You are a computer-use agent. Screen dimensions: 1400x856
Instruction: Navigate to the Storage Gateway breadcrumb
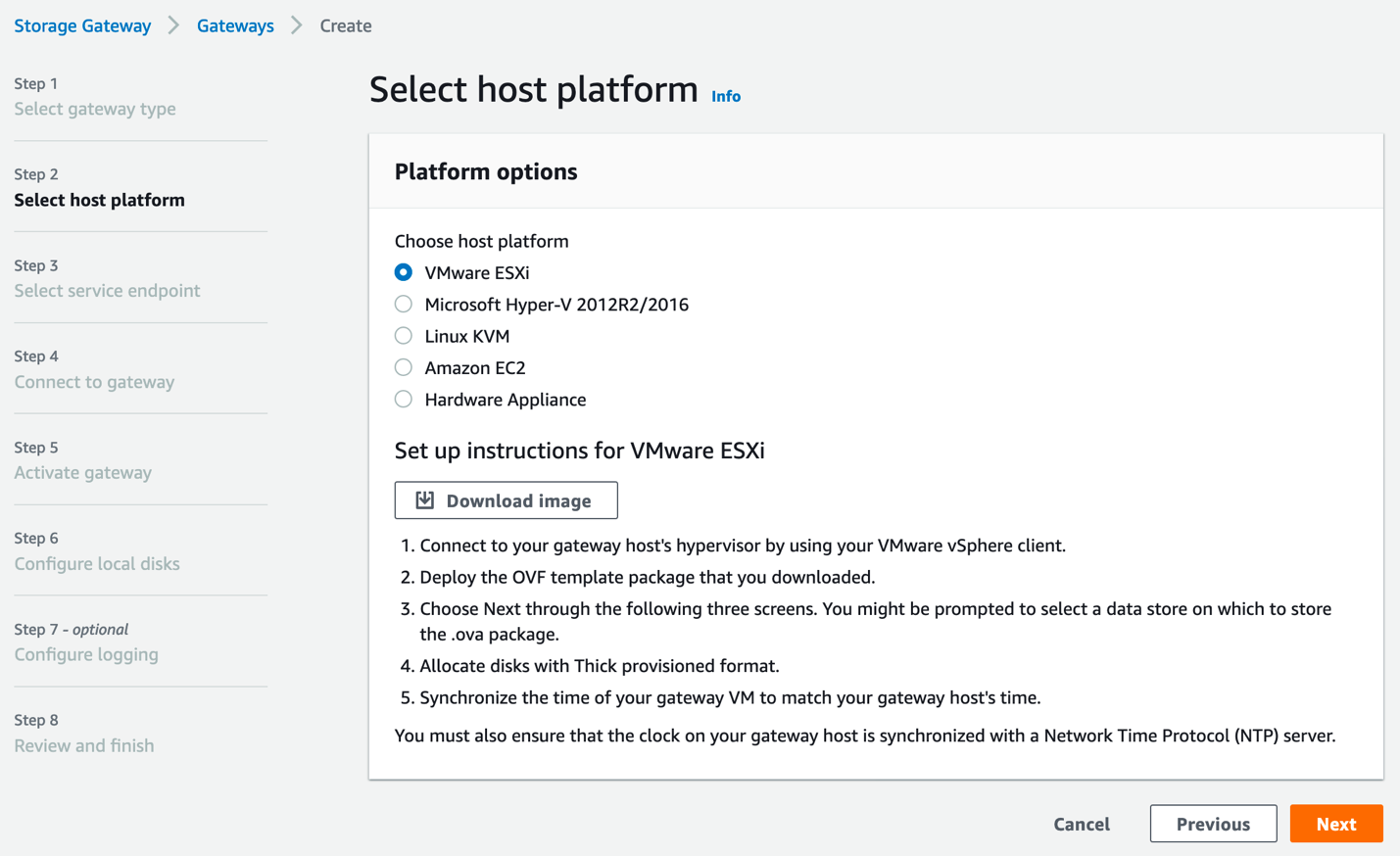82,25
